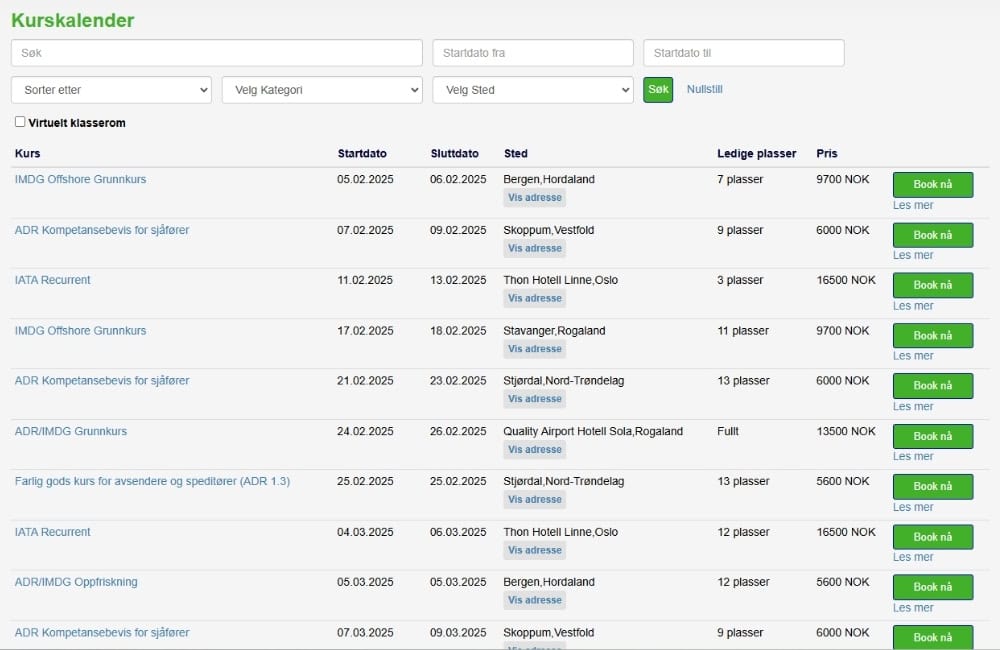Book the IATA Recurrent course starting 11.02.2025
The image size is (1000, 650).
pyautogui.click(x=932, y=285)
